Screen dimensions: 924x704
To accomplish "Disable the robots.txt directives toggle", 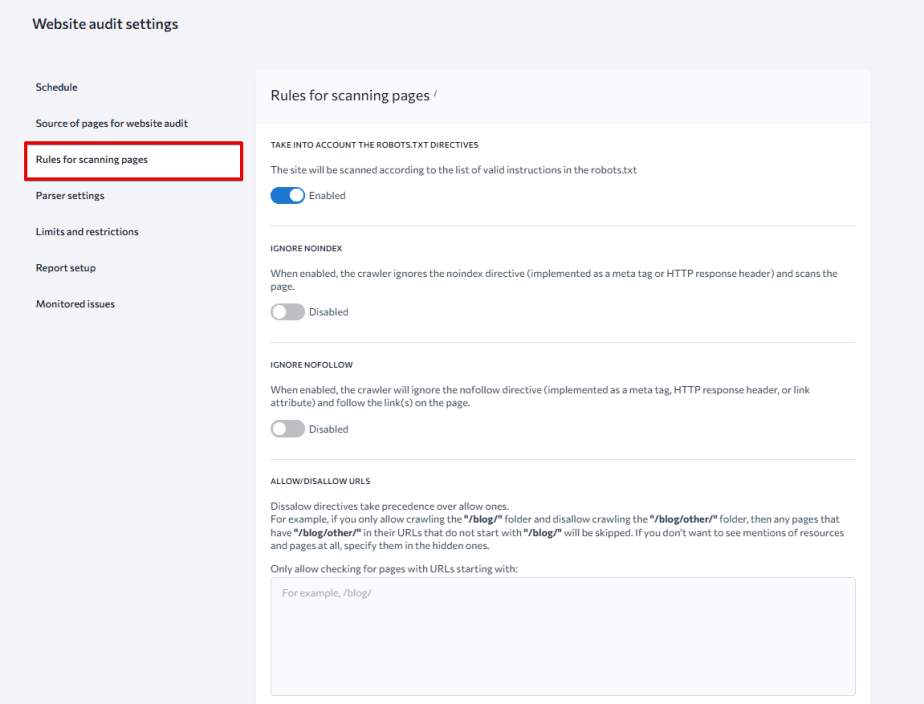I will [x=287, y=195].
